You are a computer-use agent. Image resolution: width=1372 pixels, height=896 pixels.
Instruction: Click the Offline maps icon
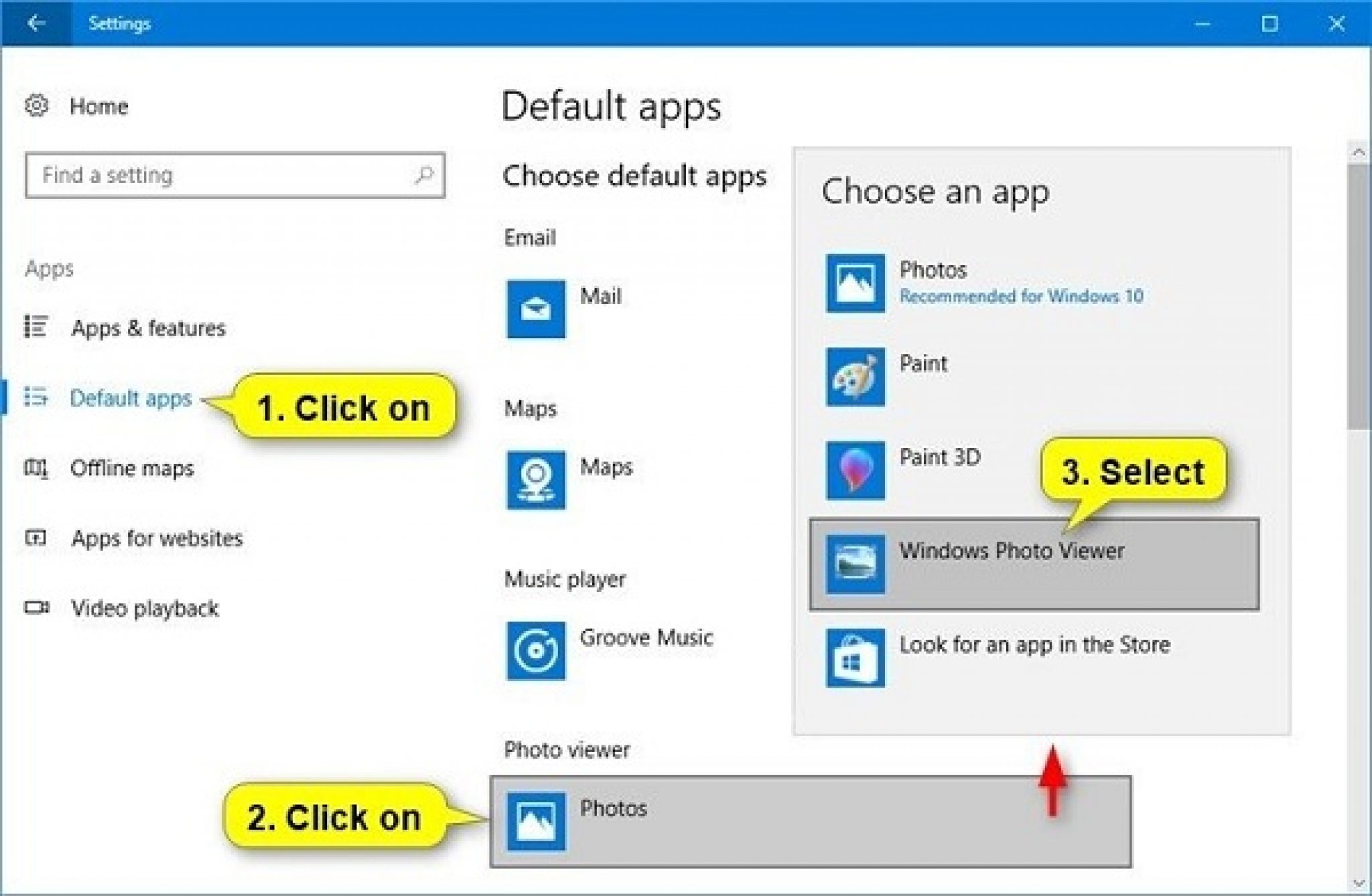click(x=36, y=468)
